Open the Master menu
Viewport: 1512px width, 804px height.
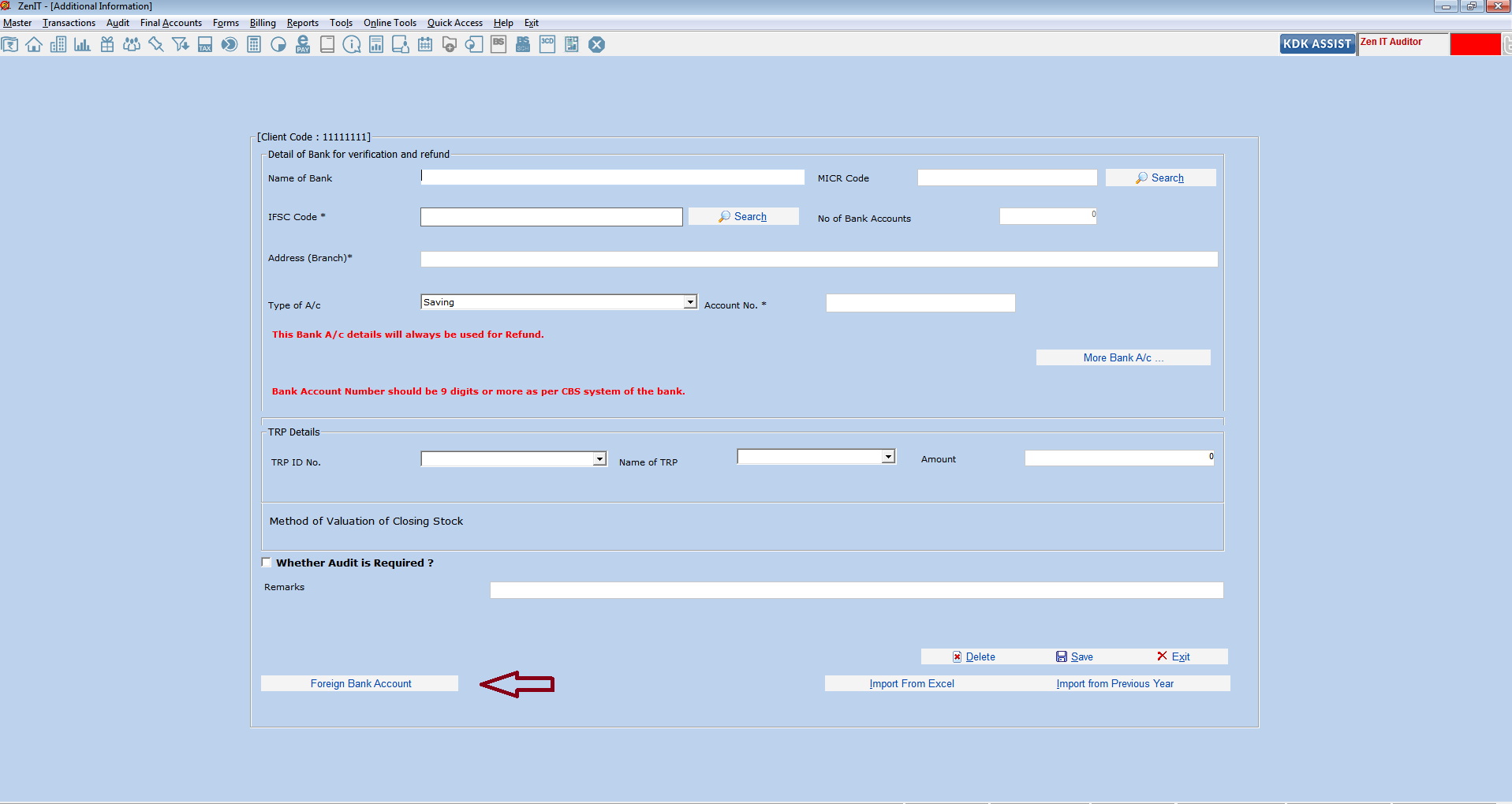(17, 23)
